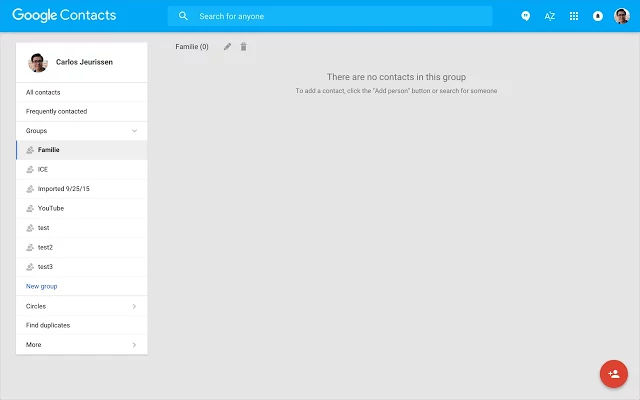Click the New group link
The image size is (640, 400).
click(x=41, y=286)
